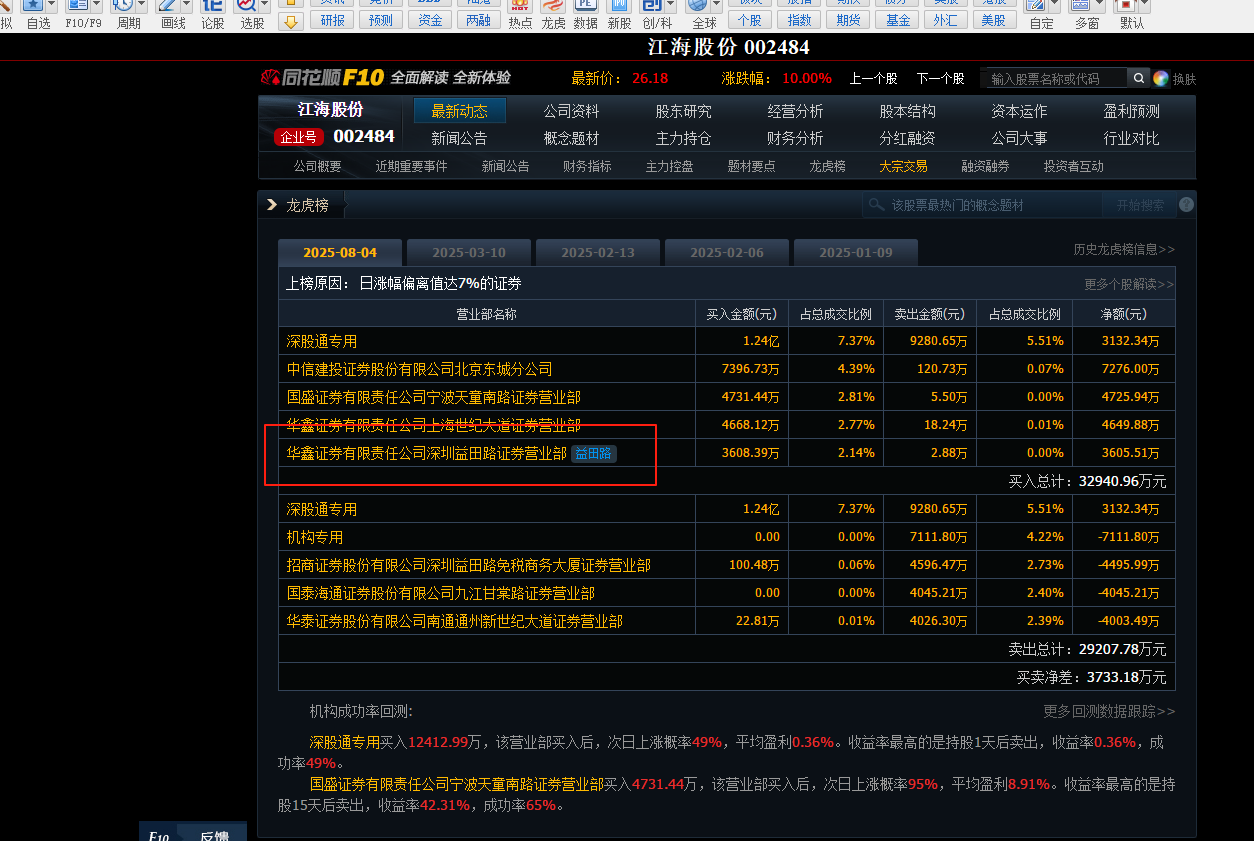Activate the 画线 draw-line tool
This screenshot has width=1254, height=841.
coord(166,6)
